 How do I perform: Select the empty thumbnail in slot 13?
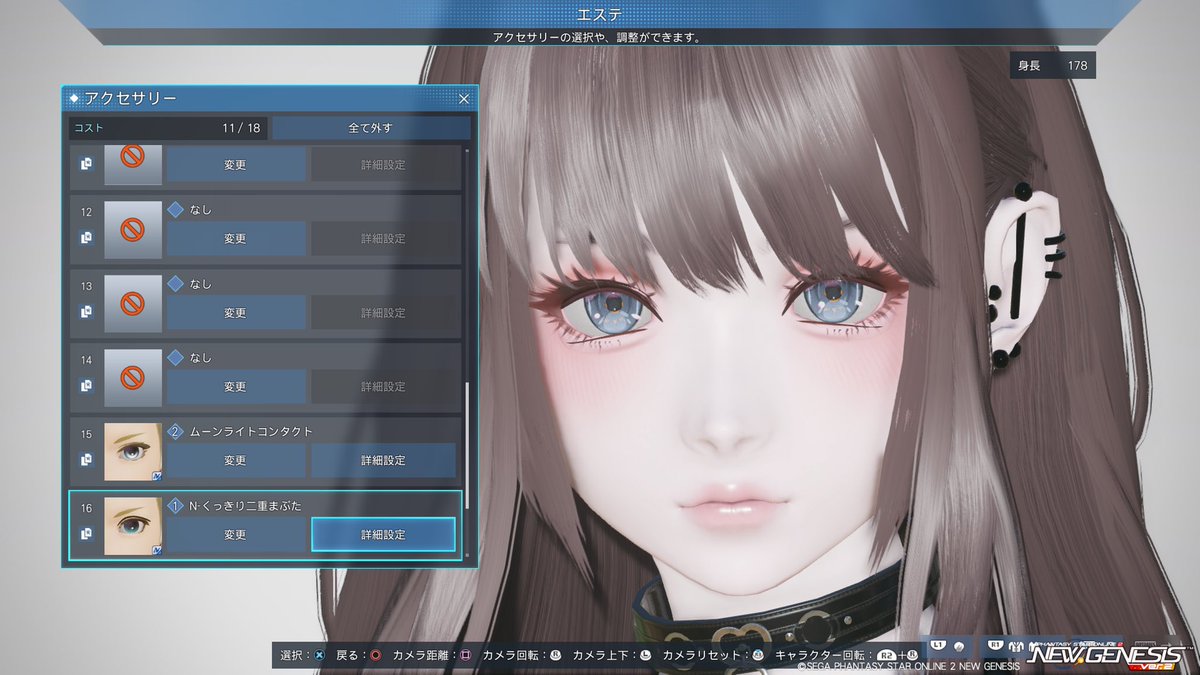(x=133, y=304)
